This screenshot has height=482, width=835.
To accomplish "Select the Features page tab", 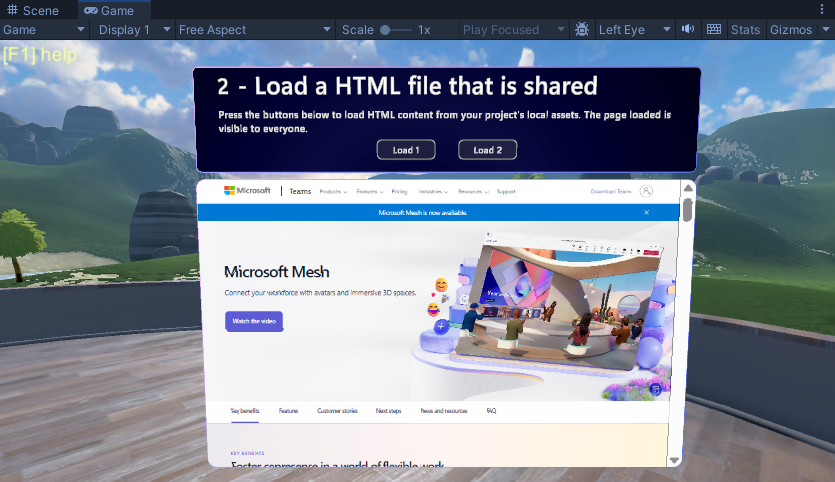I will (288, 411).
